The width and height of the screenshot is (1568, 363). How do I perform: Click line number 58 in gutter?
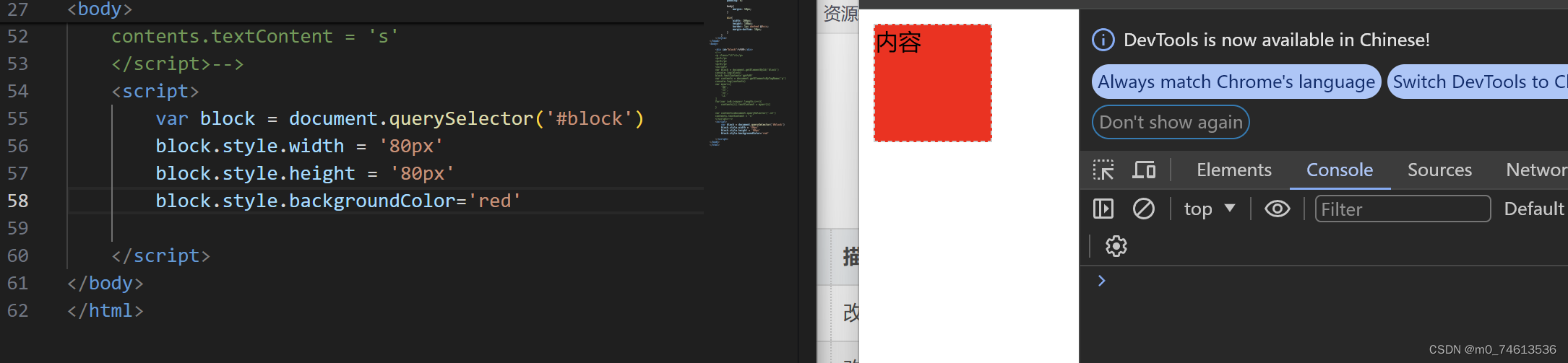(18, 201)
